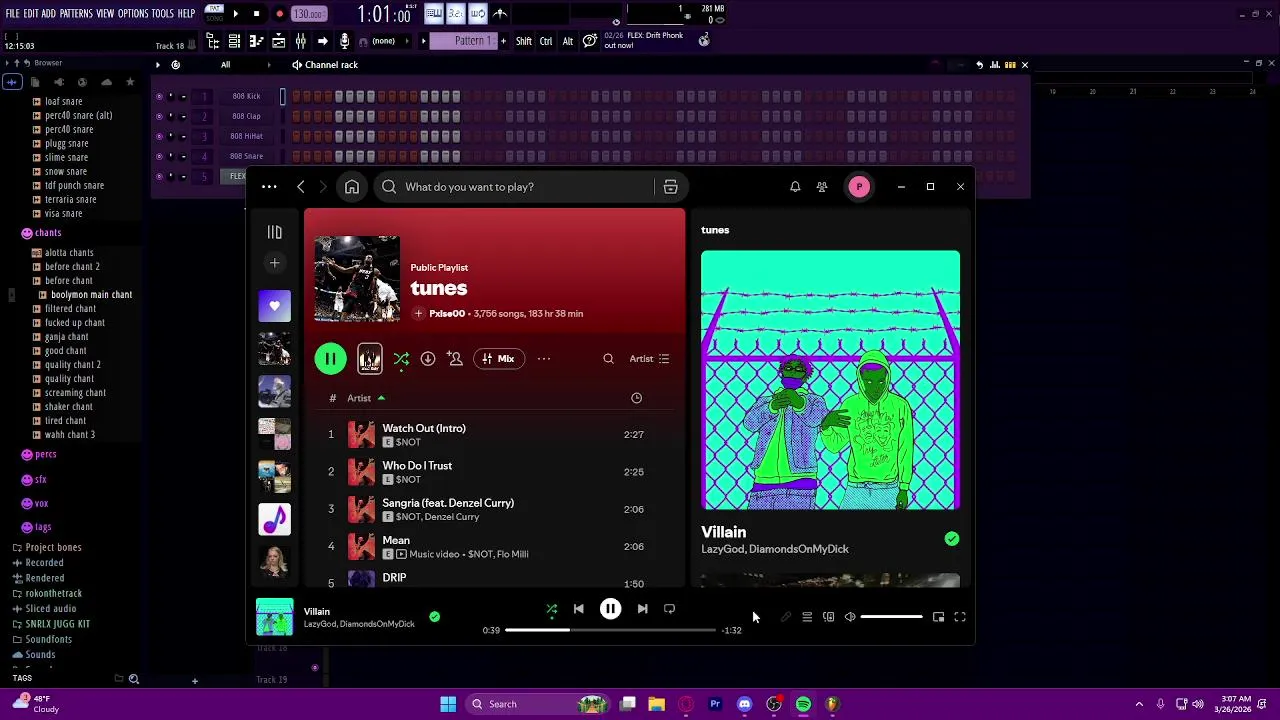1280x720 pixels.
Task: Open the Mix dropdown button
Action: pyautogui.click(x=499, y=358)
